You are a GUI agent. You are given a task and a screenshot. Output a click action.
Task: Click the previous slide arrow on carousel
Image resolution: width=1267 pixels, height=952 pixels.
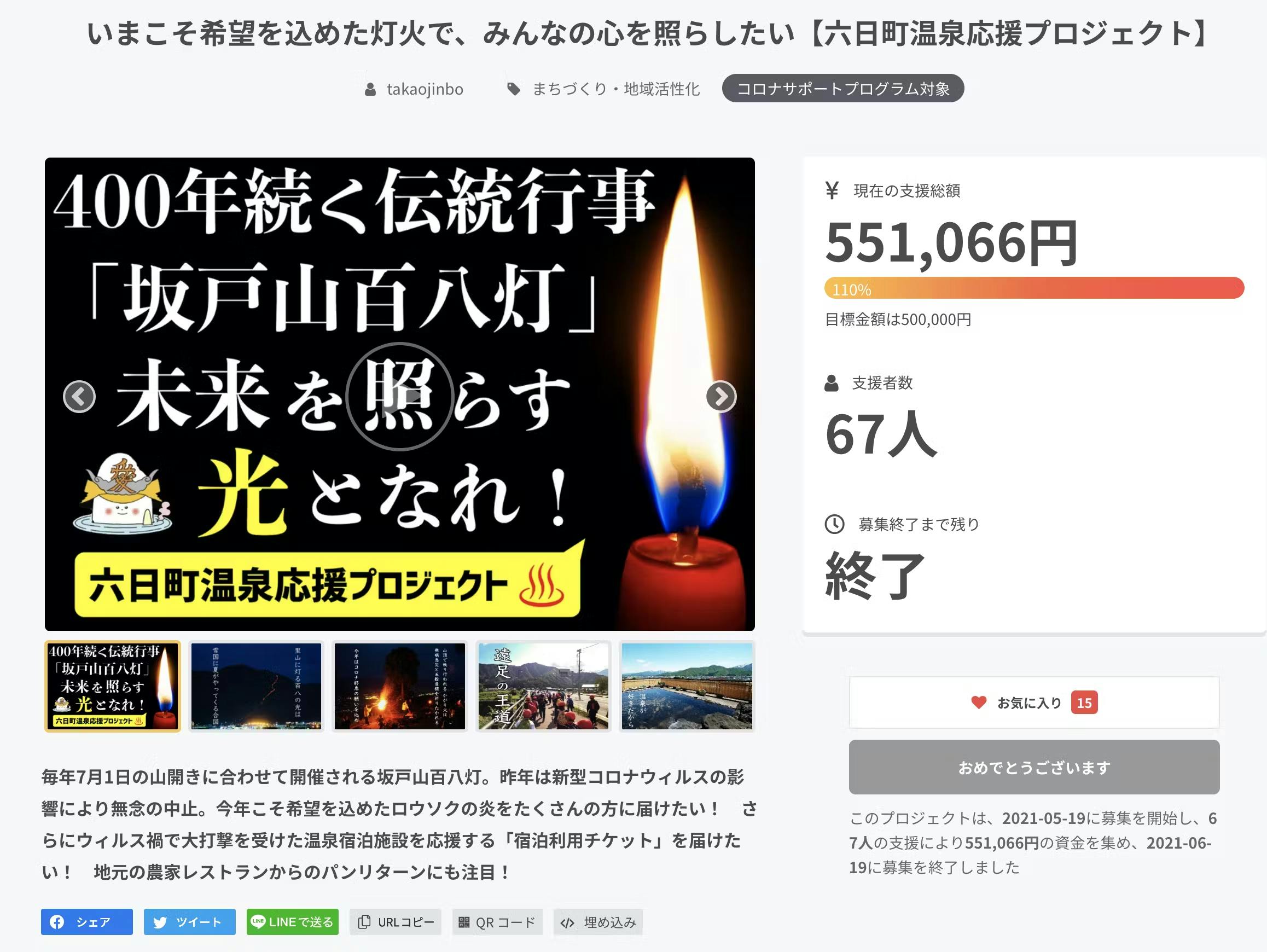tap(79, 396)
